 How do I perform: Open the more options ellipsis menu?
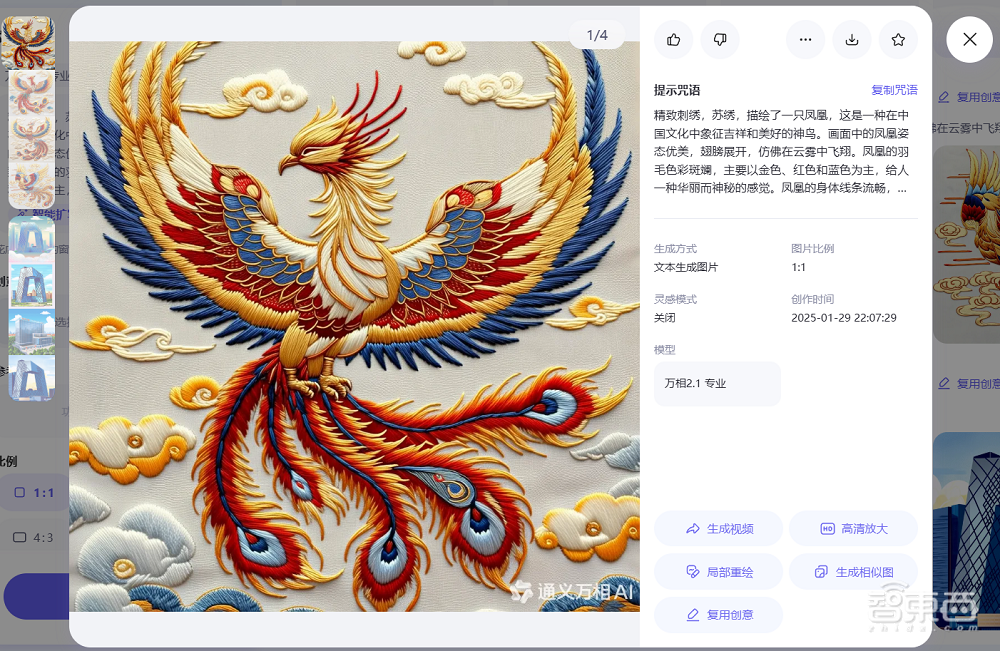806,40
